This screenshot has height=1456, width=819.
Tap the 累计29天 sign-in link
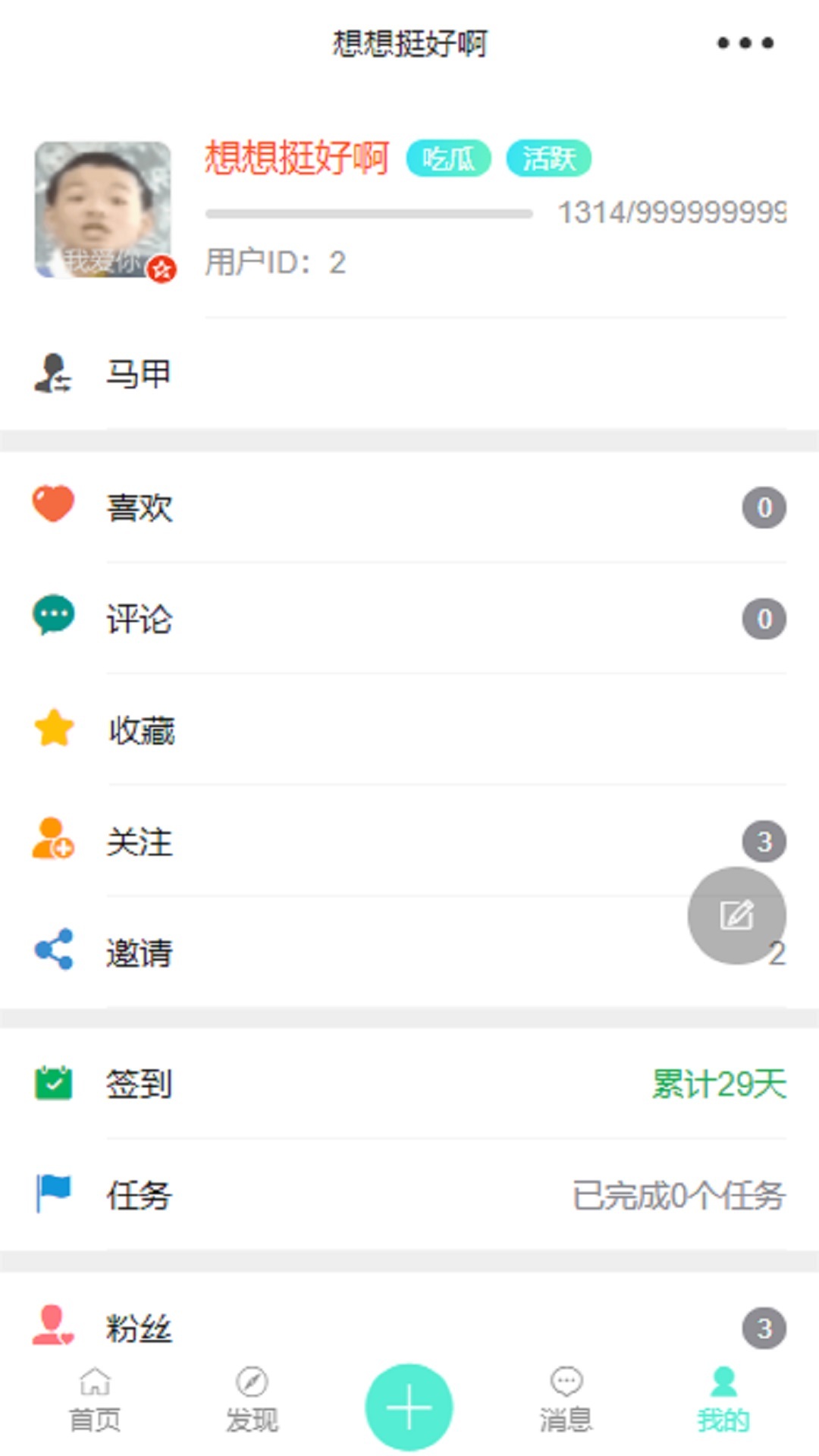point(719,1084)
